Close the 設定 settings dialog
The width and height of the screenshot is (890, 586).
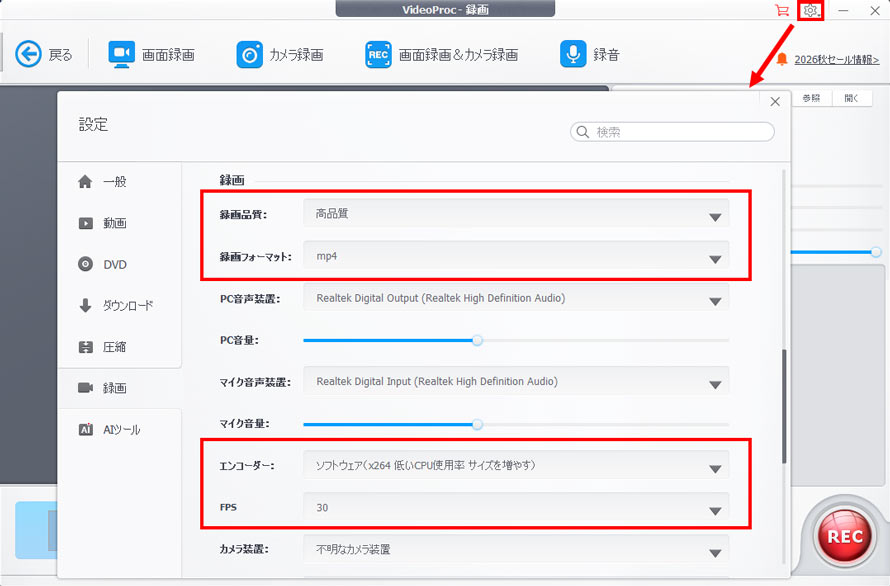point(775,102)
